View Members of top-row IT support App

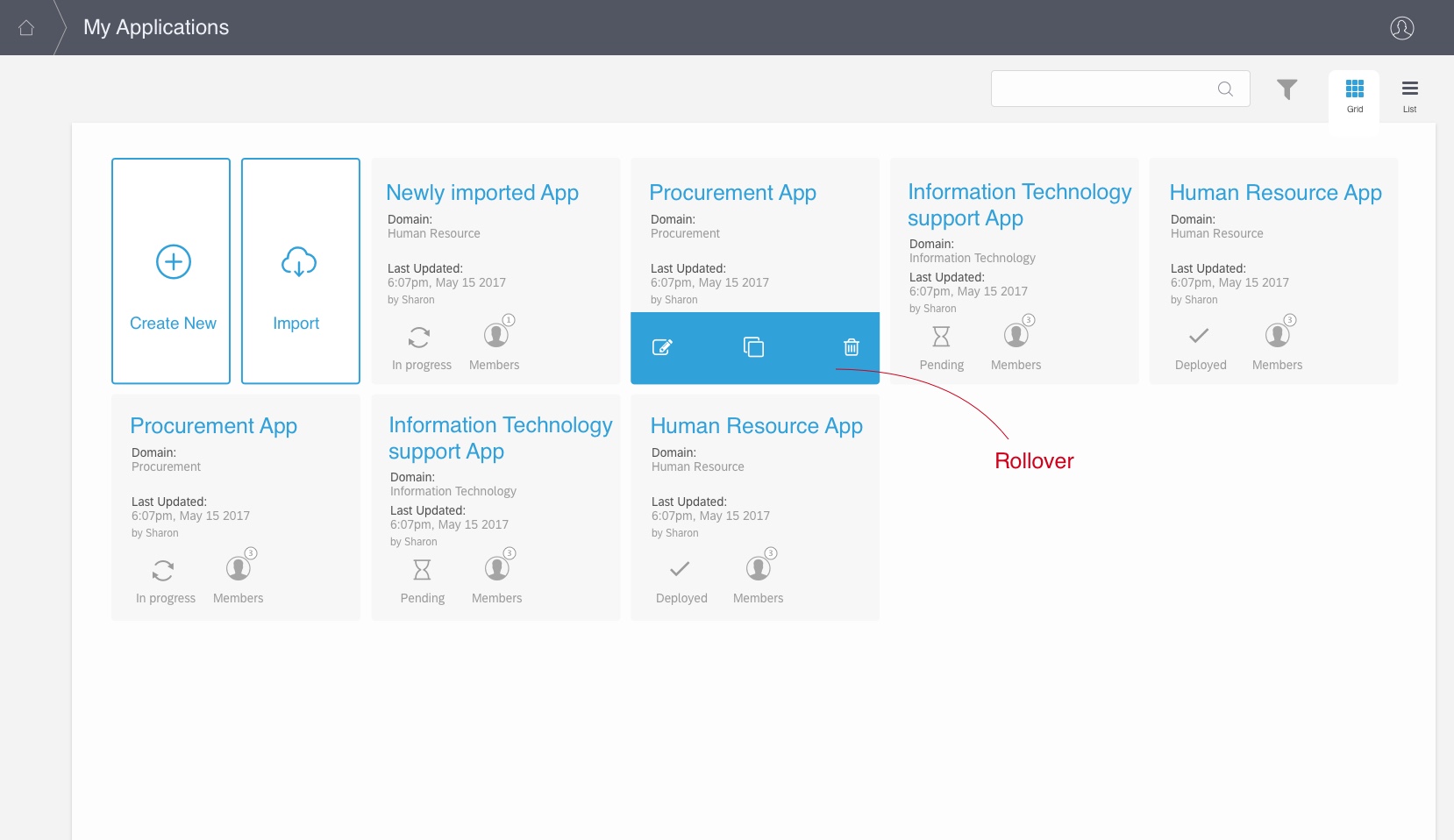(x=1016, y=335)
